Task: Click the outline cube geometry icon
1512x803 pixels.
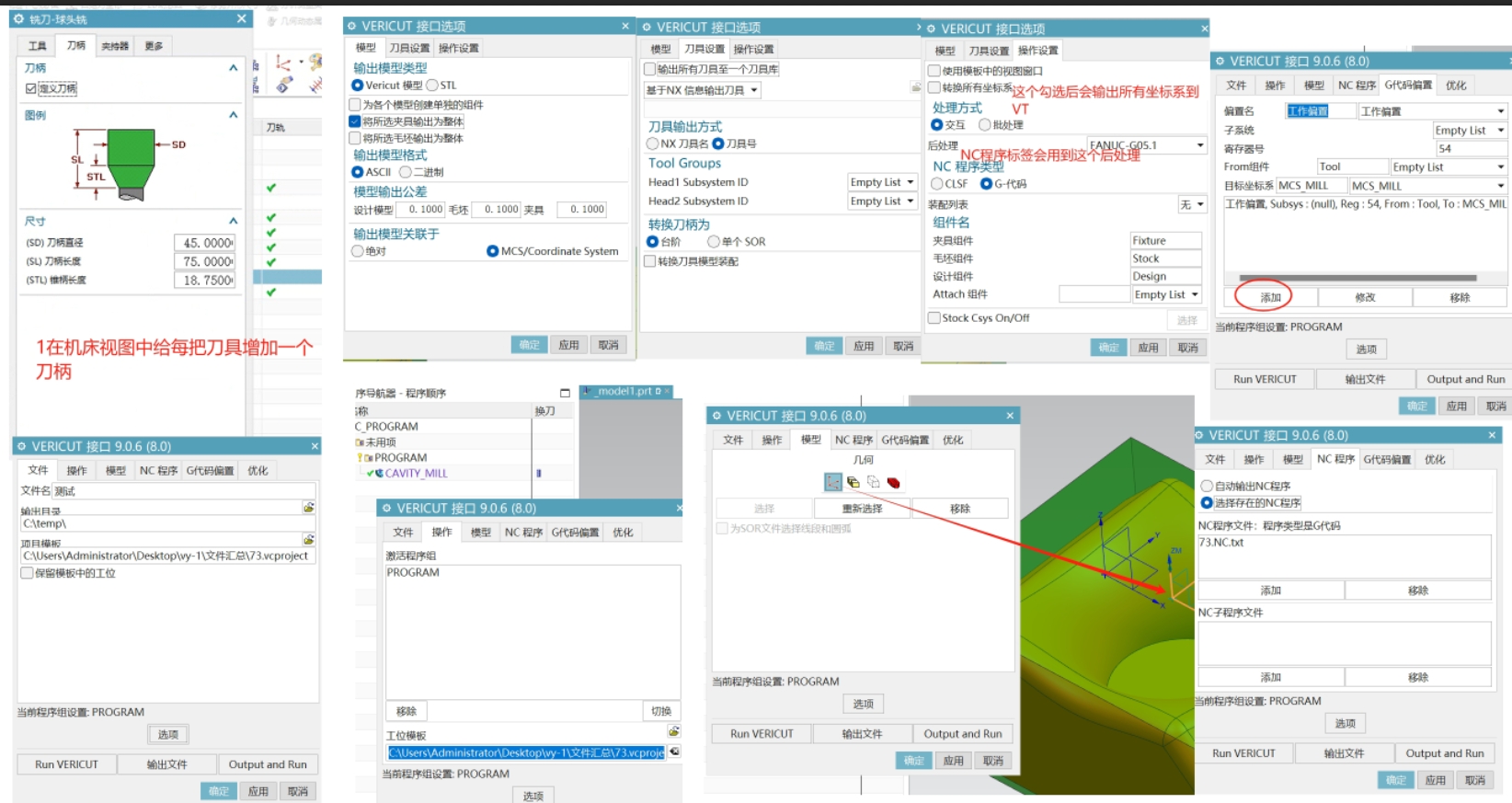Action: tap(873, 482)
